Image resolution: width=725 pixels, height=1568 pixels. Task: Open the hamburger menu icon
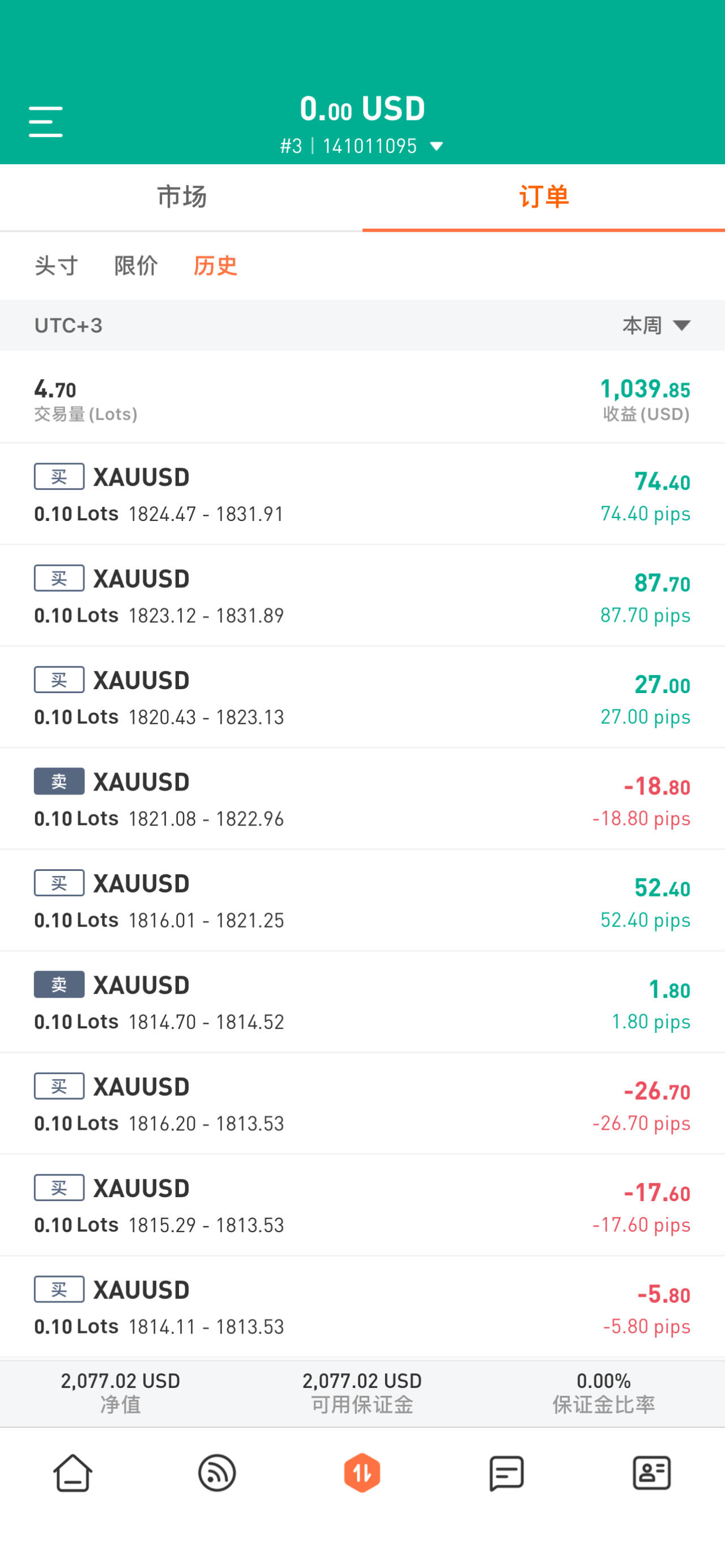pyautogui.click(x=46, y=121)
